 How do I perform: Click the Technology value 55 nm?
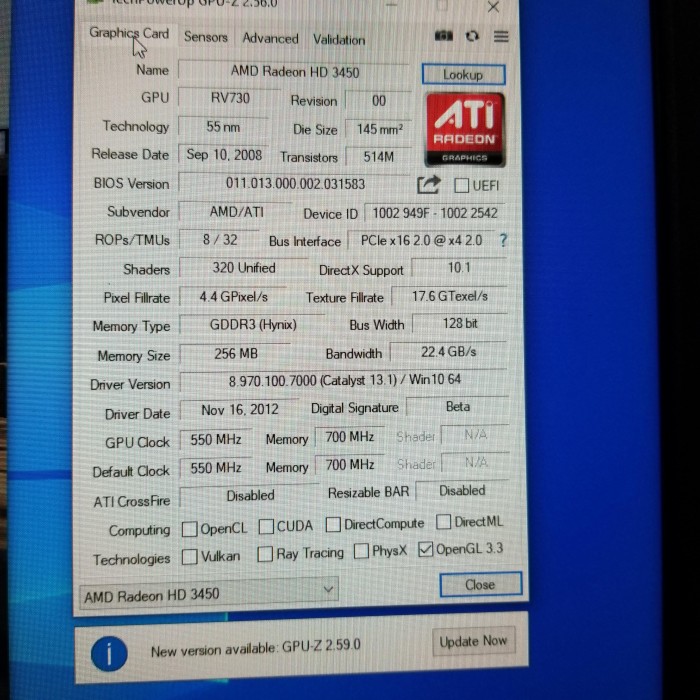[x=223, y=127]
